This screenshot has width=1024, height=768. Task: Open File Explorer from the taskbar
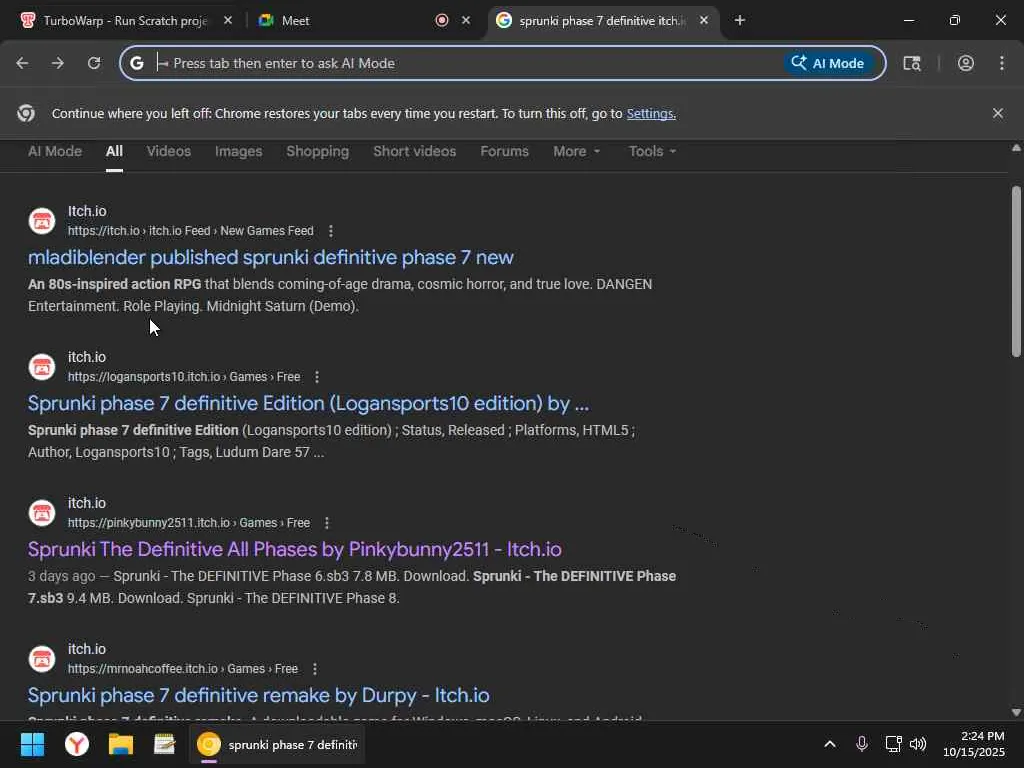pos(121,744)
